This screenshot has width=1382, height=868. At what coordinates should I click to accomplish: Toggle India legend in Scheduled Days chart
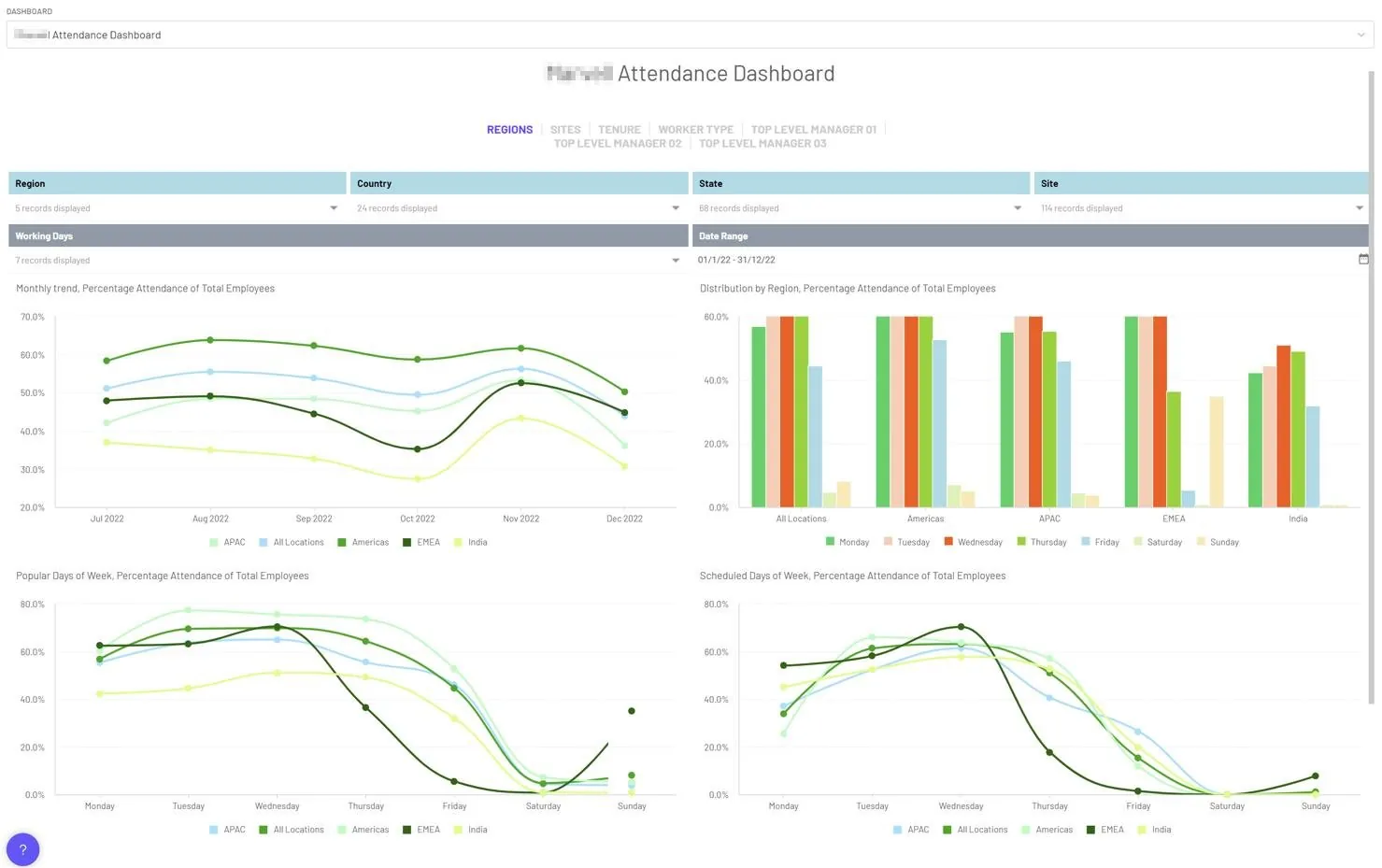coord(1155,830)
